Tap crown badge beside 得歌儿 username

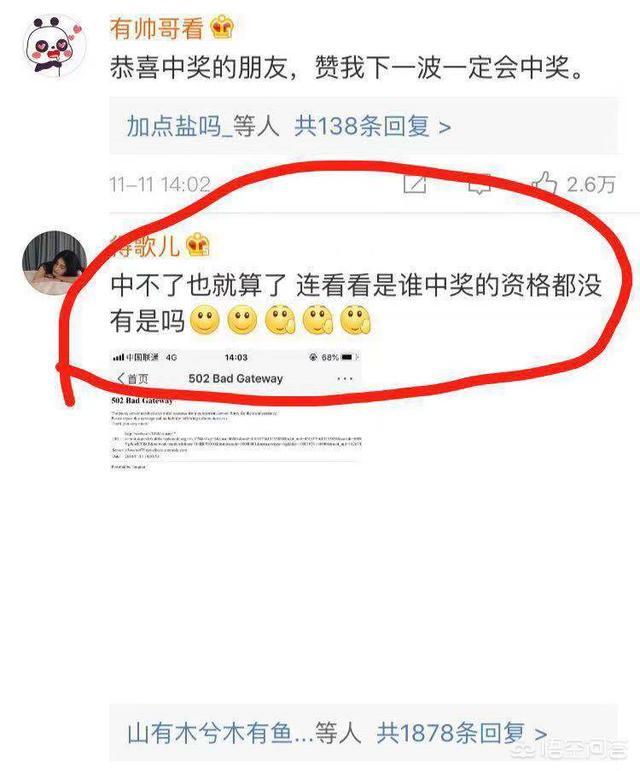pos(197,244)
